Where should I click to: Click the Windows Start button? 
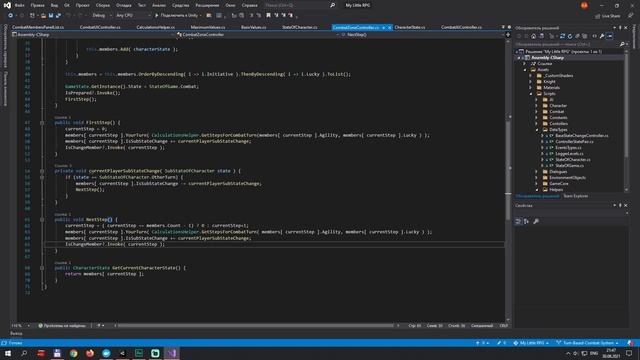click(8, 353)
